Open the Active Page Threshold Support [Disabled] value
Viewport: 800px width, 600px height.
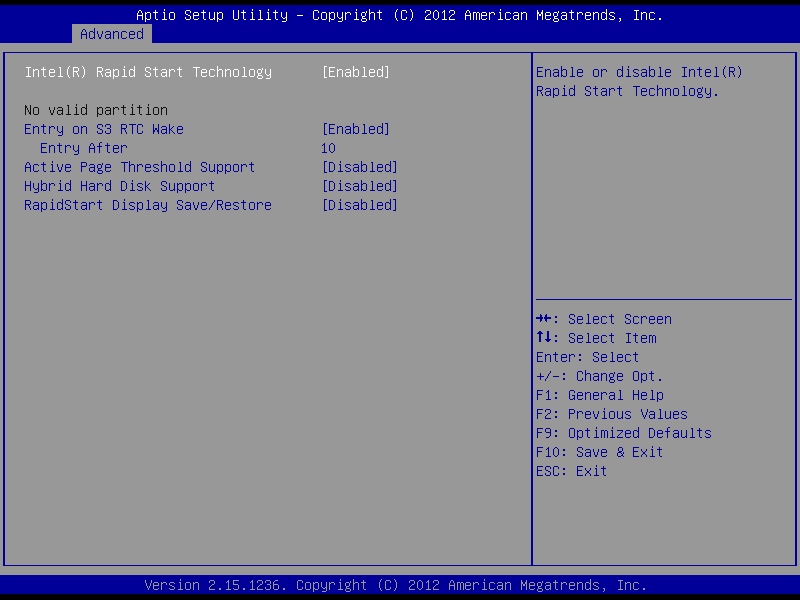[x=359, y=167]
